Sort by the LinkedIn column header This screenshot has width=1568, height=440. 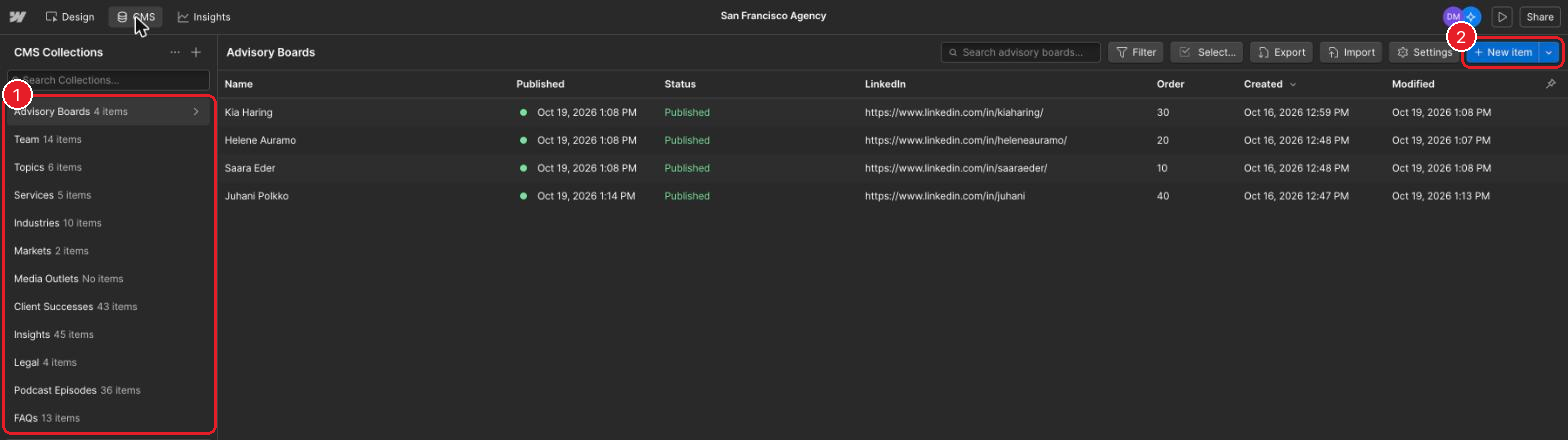(x=885, y=85)
